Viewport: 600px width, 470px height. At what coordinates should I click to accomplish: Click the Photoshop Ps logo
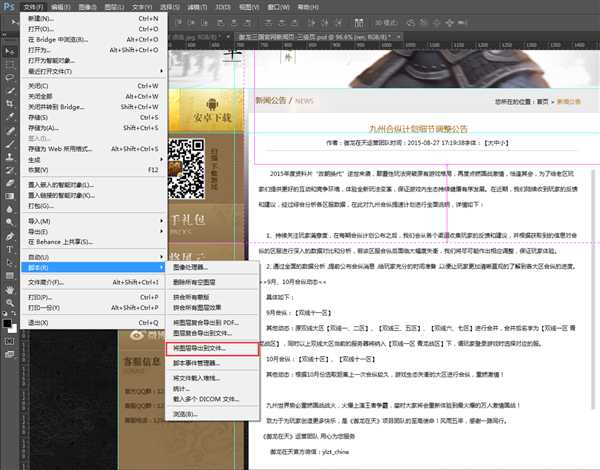pos(8,6)
